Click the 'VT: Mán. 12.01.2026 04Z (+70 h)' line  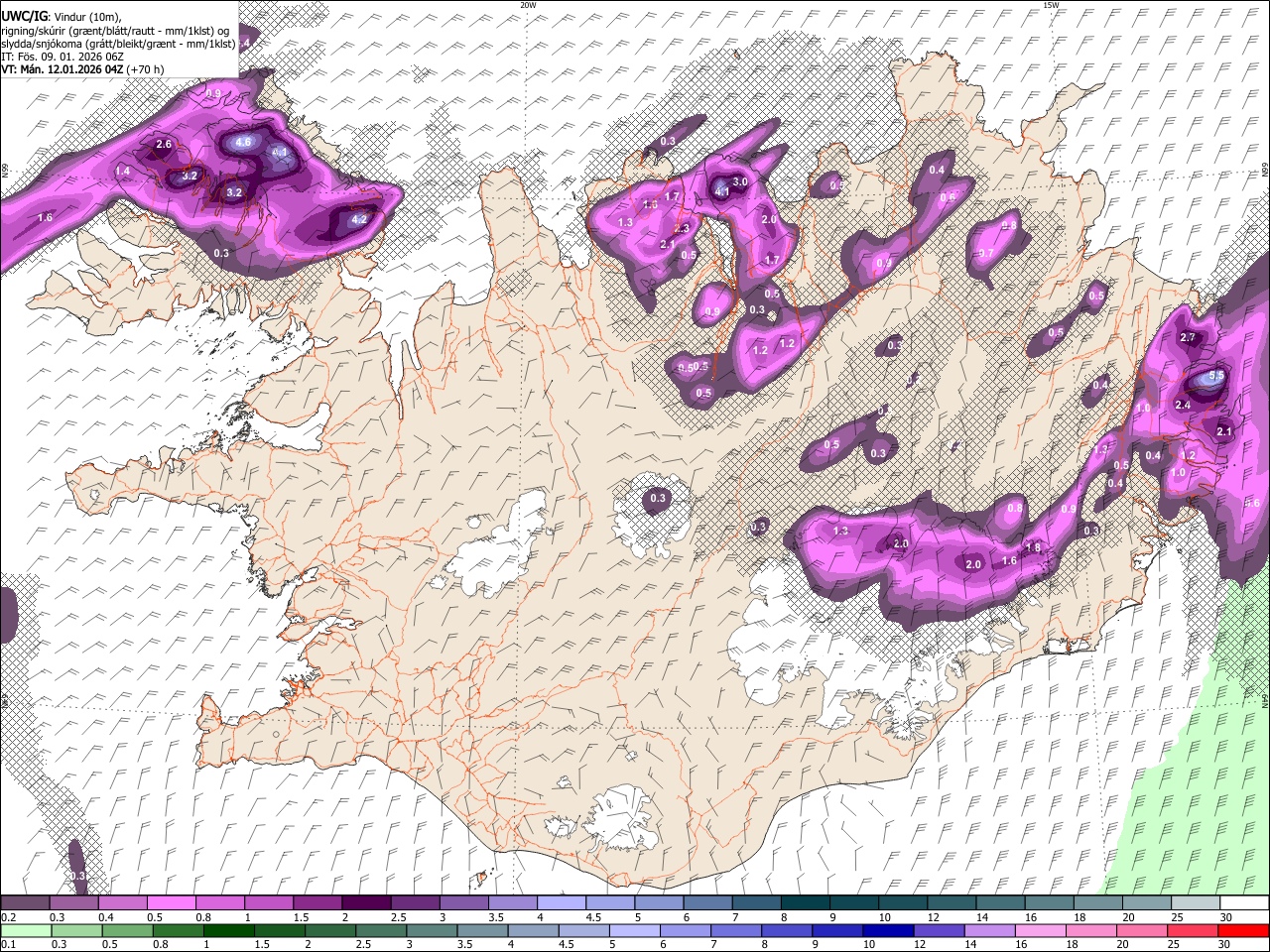tap(82, 69)
